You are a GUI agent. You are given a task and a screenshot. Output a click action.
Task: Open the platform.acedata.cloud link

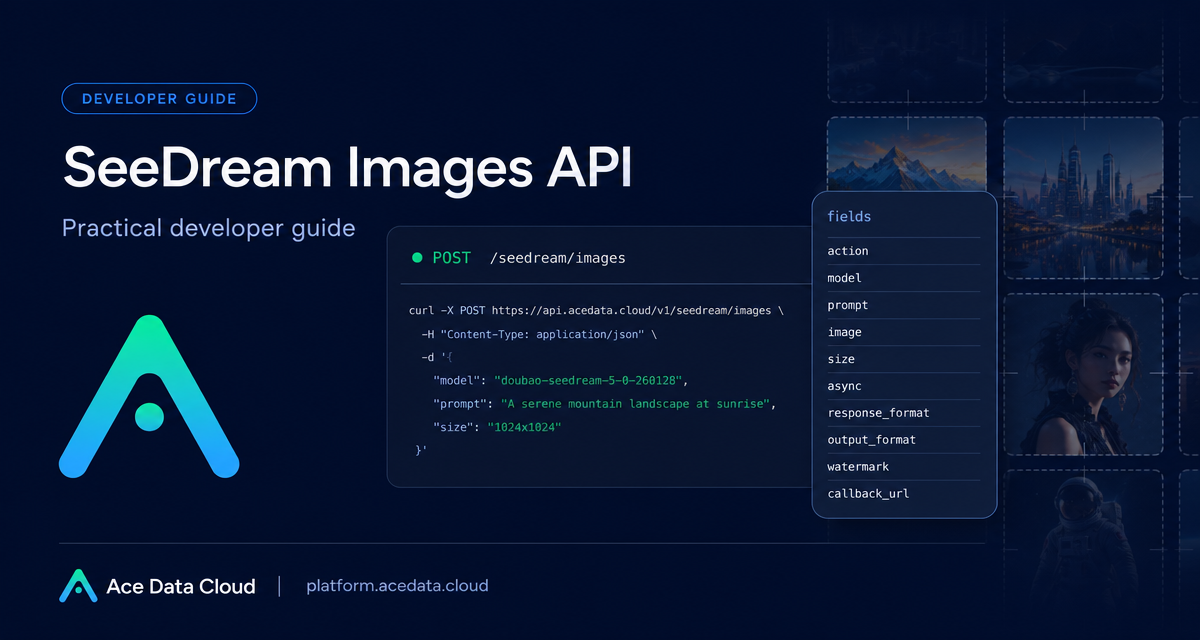point(397,585)
